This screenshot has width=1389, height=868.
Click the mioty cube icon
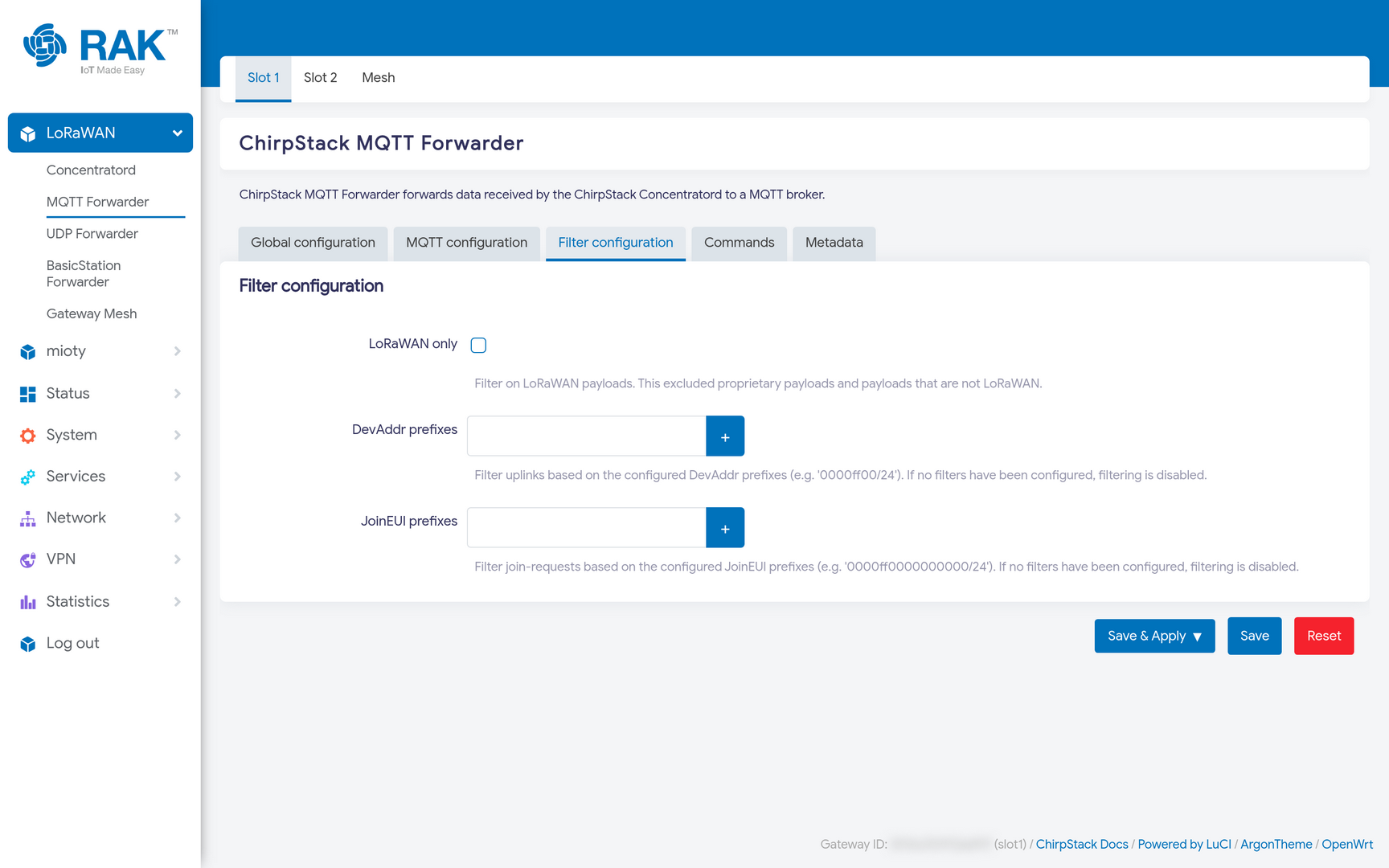click(x=28, y=352)
